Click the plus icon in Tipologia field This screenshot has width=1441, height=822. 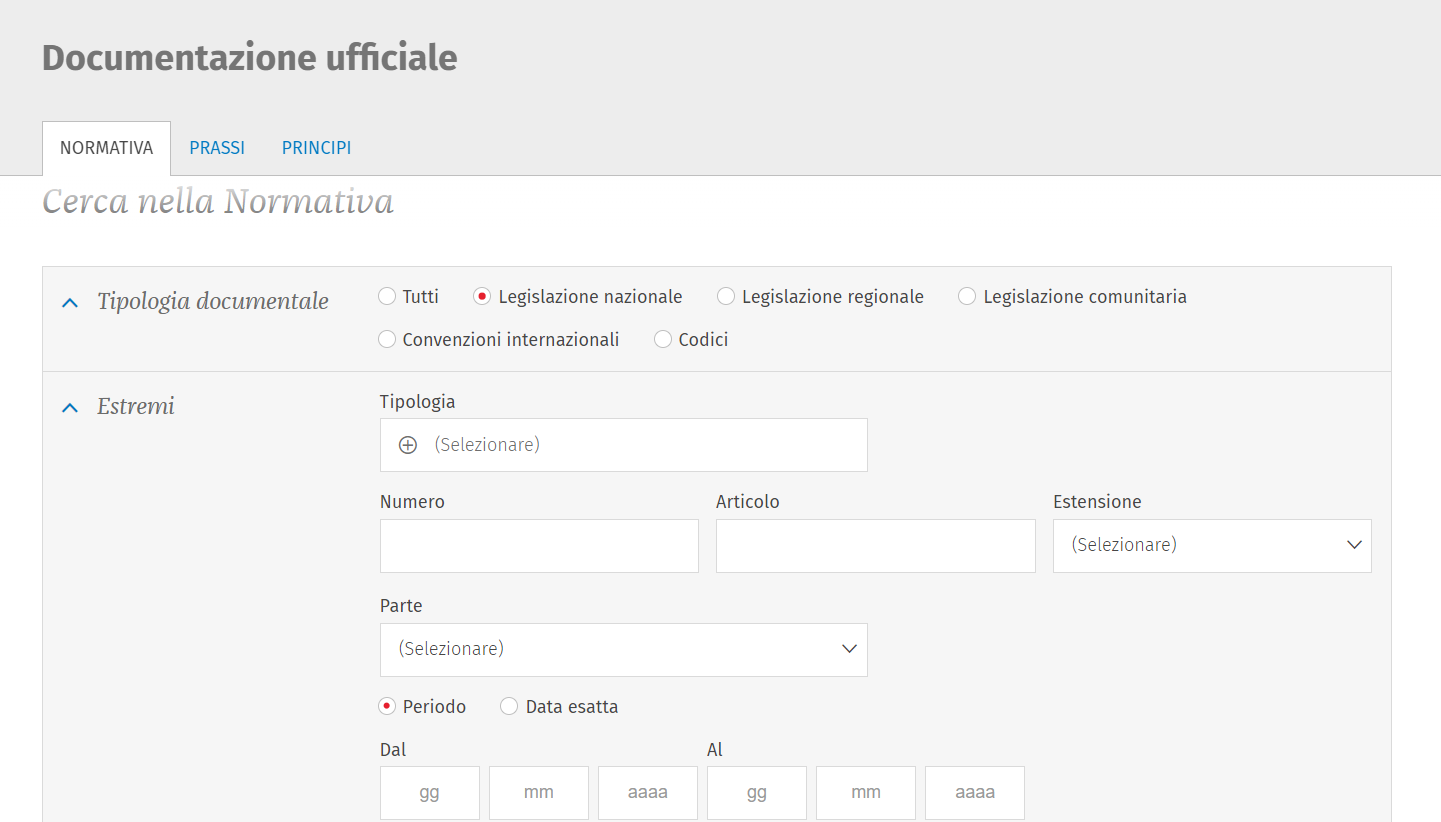click(x=408, y=445)
